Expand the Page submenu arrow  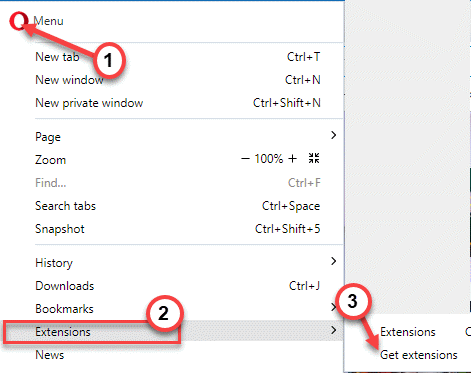click(x=333, y=135)
